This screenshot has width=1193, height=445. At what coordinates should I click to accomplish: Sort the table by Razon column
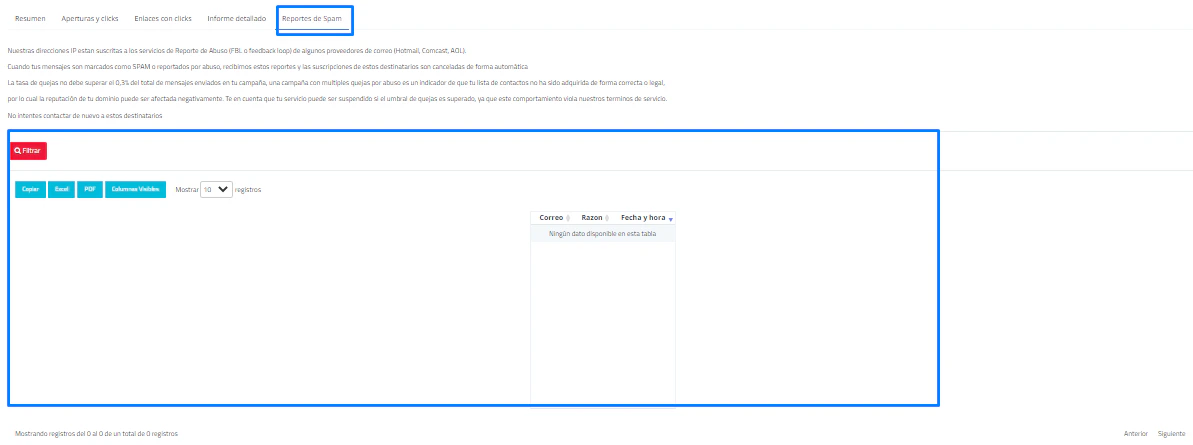tap(593, 218)
